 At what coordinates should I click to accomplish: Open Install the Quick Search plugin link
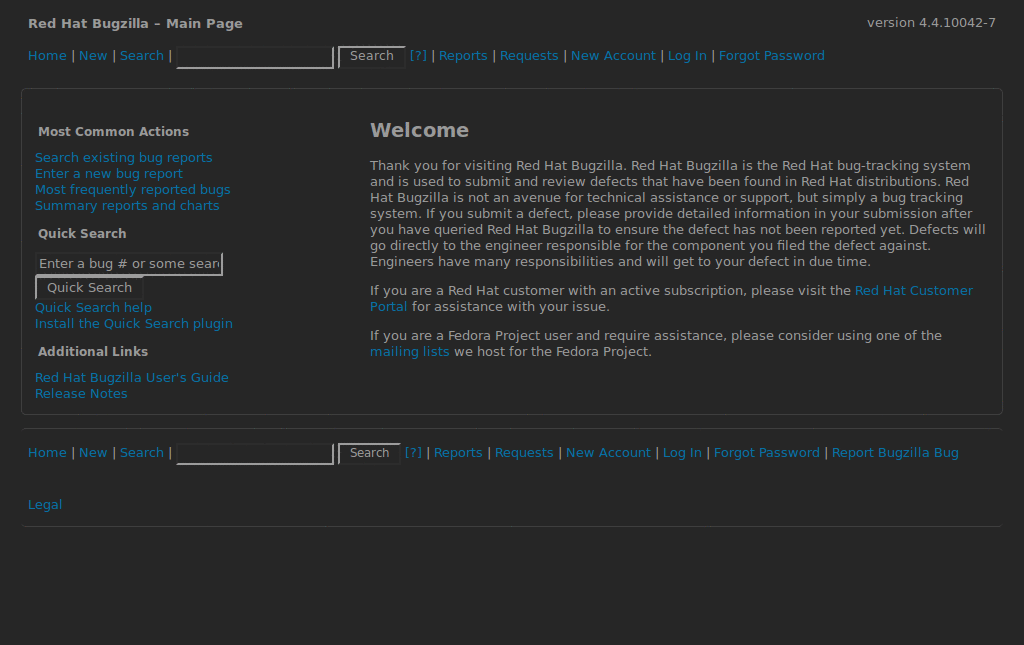[133, 324]
